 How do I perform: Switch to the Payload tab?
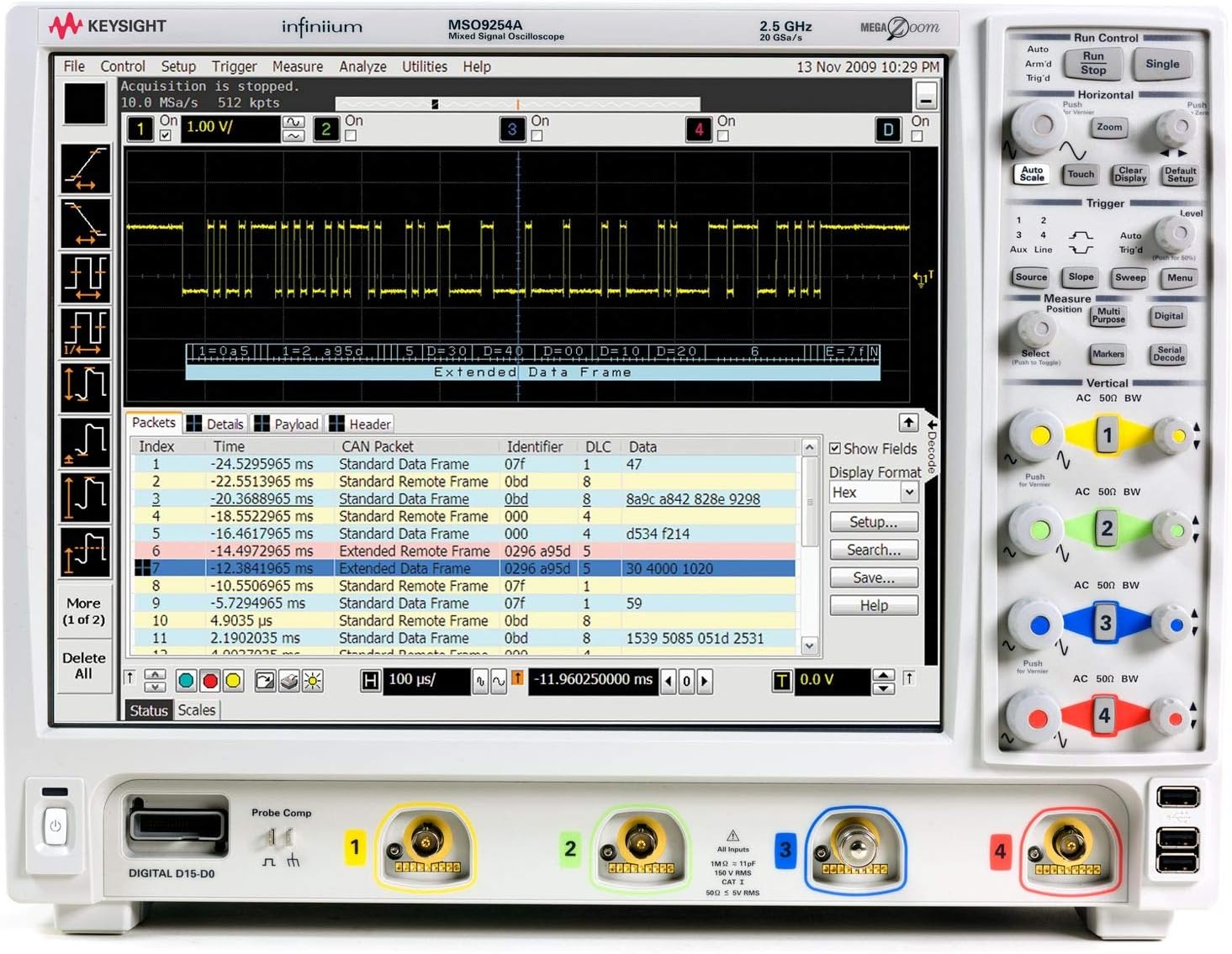coord(288,424)
